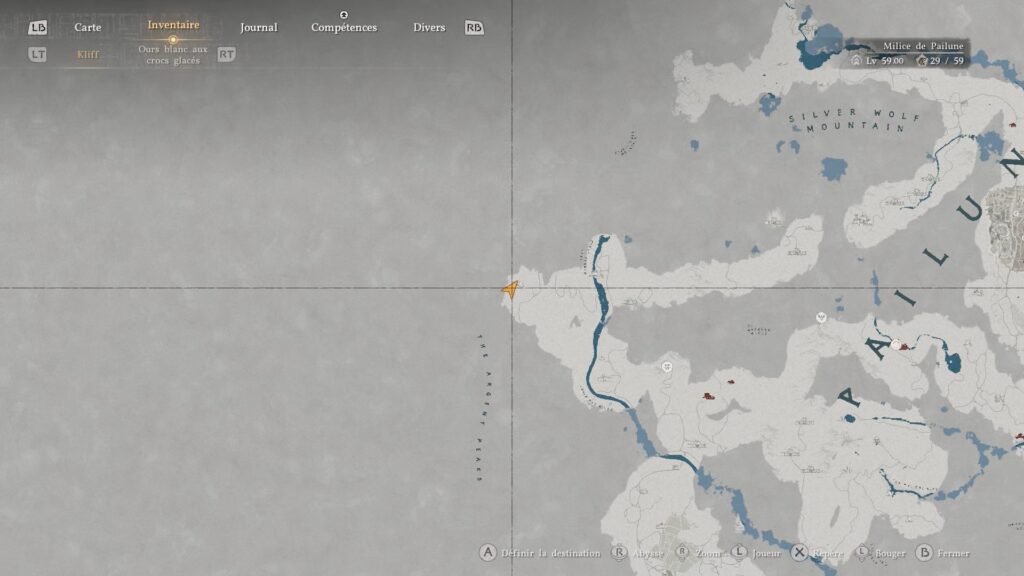Click the Joueur prompt label
The height and width of the screenshot is (576, 1024).
pos(766,553)
